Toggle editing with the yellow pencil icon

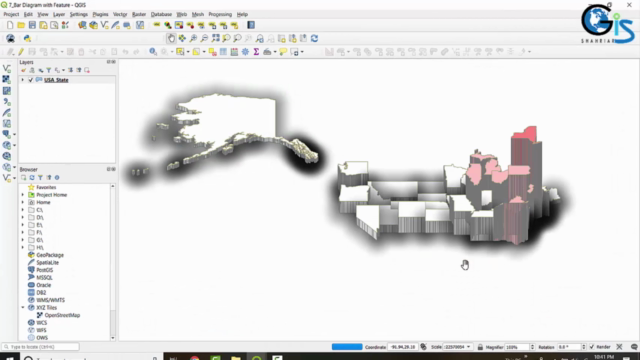click(21, 52)
